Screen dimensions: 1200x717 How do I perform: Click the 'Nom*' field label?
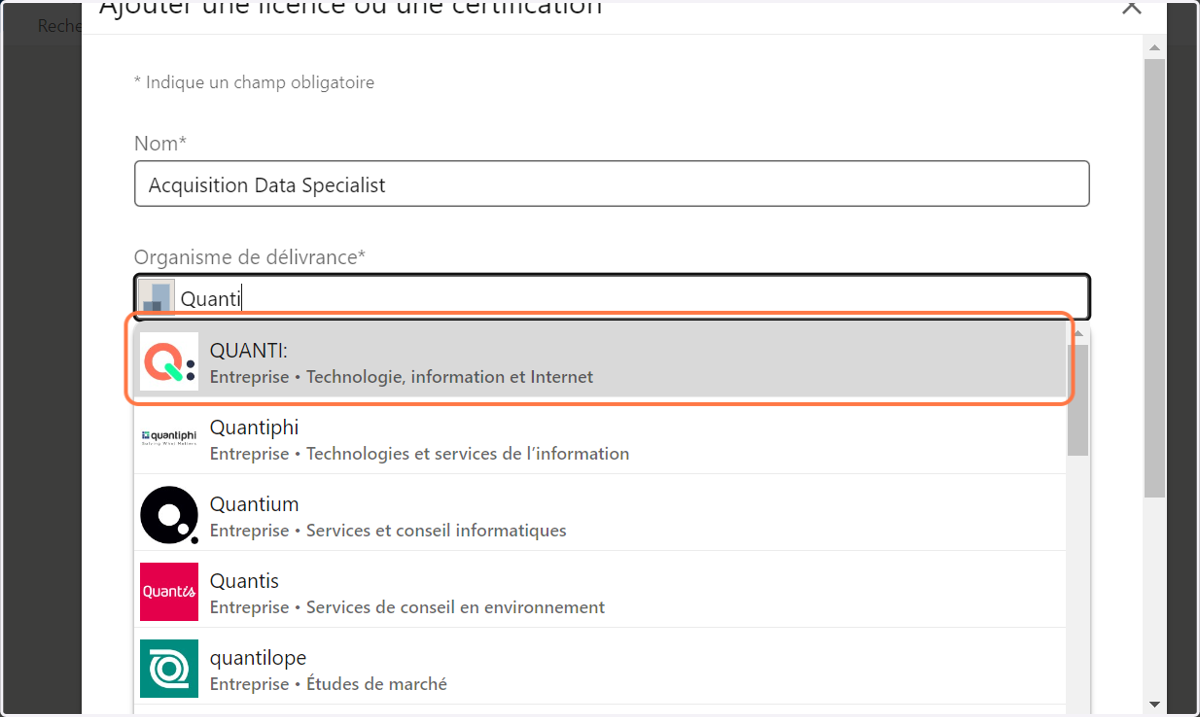160,143
